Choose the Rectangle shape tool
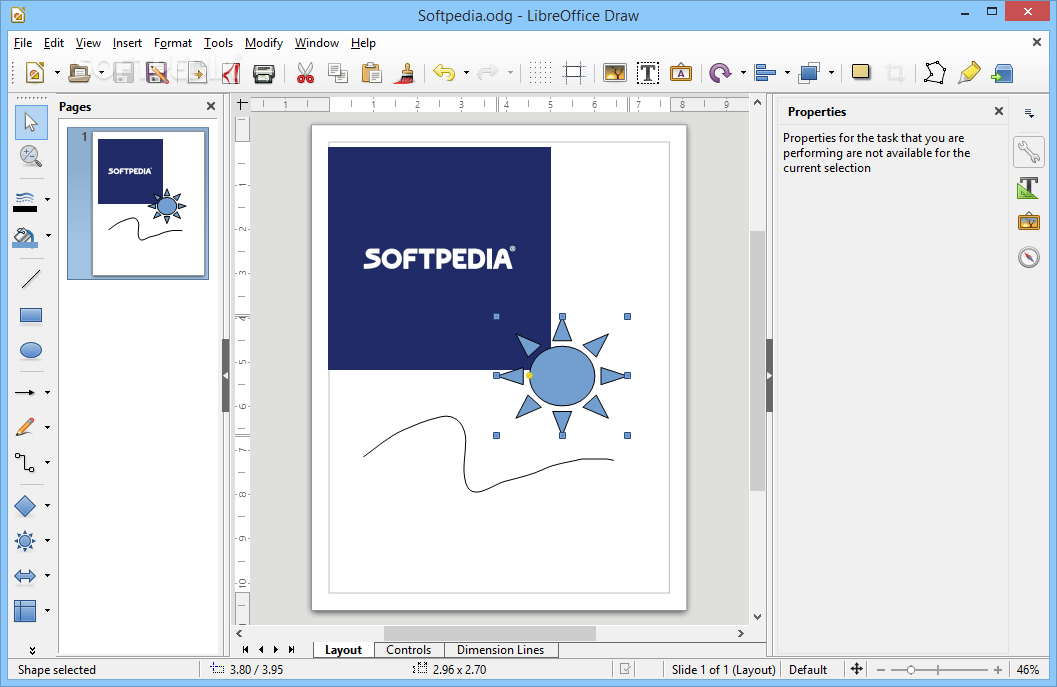Viewport: 1057px width, 687px height. [x=31, y=315]
